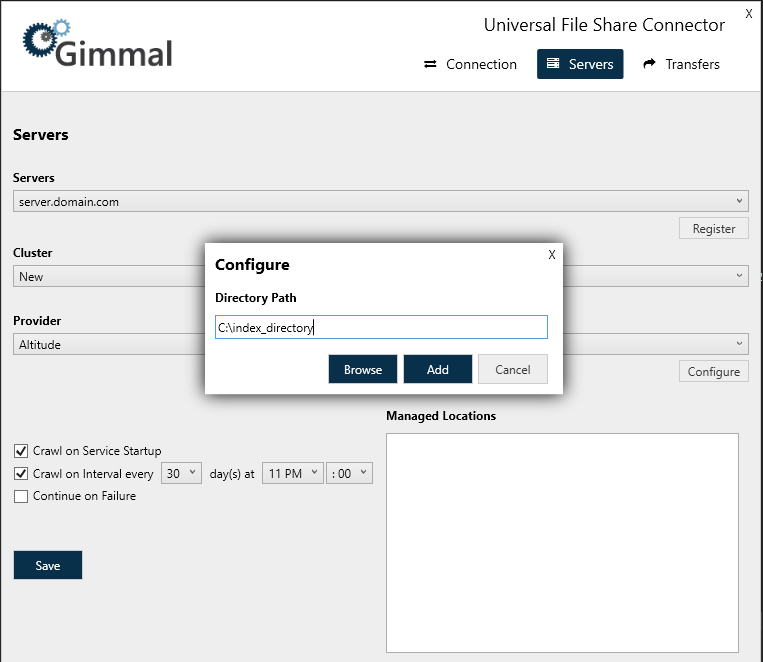
Task: Click the Transfers arrow icon
Action: click(650, 64)
